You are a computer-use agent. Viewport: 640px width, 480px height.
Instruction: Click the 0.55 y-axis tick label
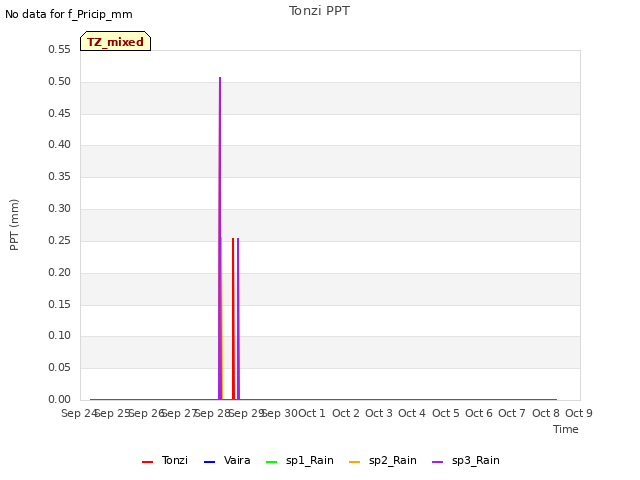[x=59, y=49]
